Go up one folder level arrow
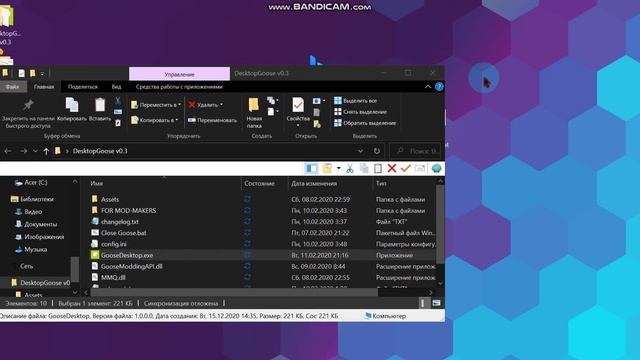The image size is (640, 360). pyautogui.click(x=46, y=151)
